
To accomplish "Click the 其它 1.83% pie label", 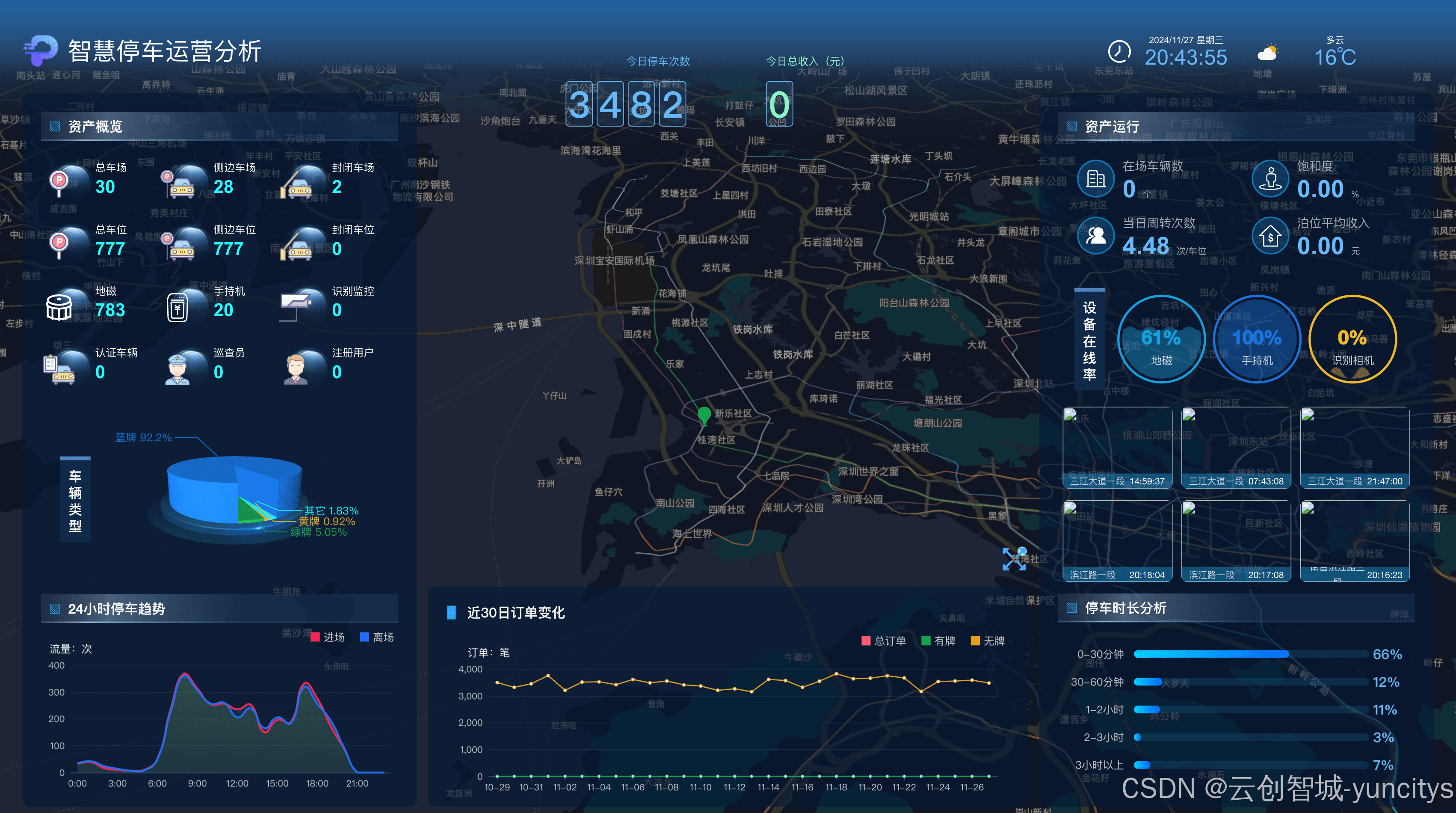I will point(331,510).
